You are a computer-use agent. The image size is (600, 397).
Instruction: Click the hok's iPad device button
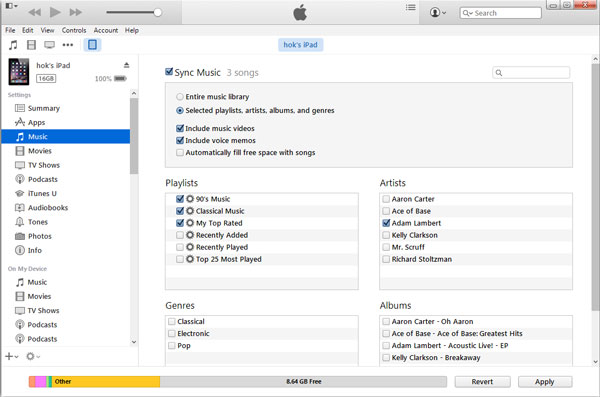point(300,45)
